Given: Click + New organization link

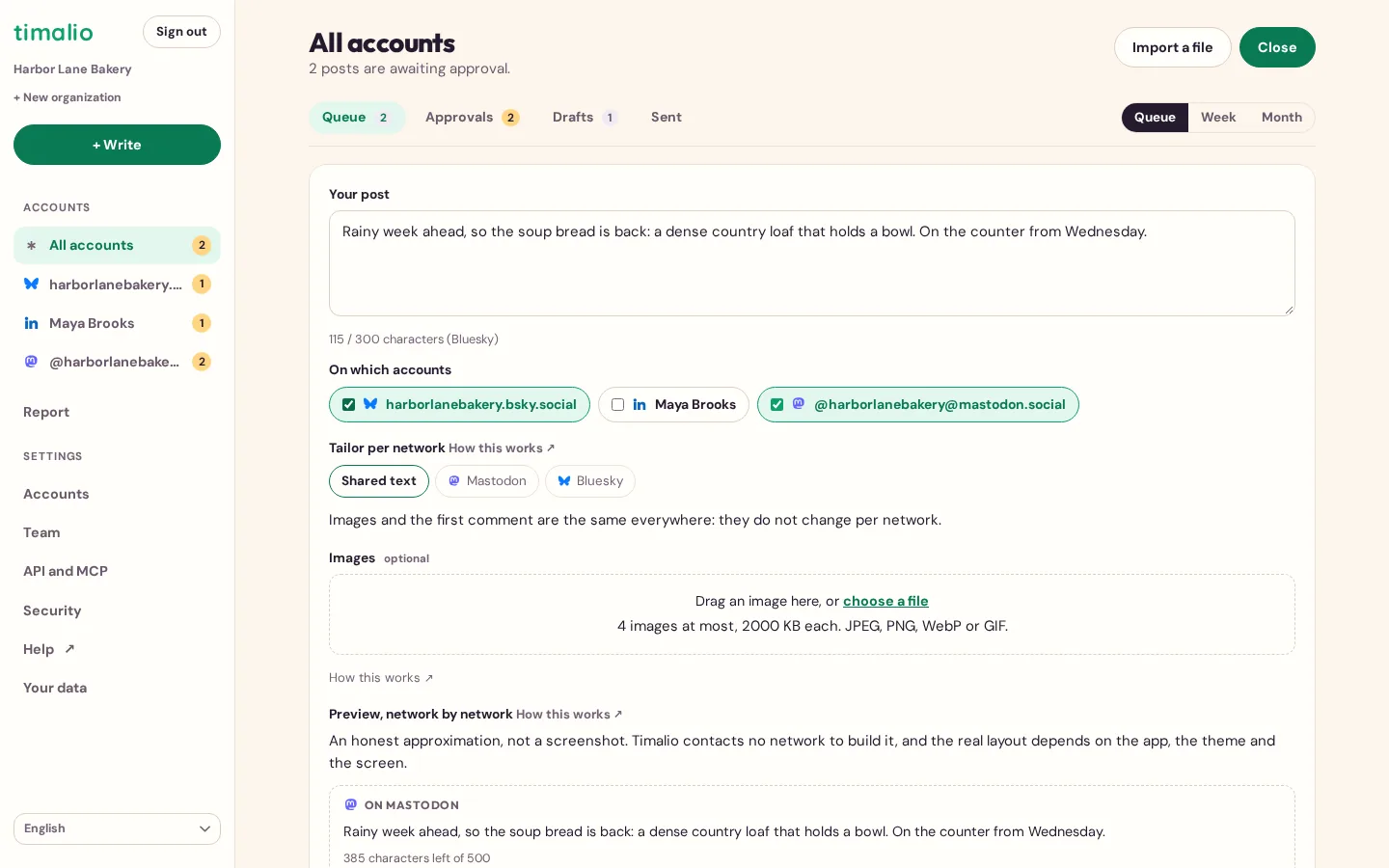Looking at the screenshot, I should click(x=68, y=97).
